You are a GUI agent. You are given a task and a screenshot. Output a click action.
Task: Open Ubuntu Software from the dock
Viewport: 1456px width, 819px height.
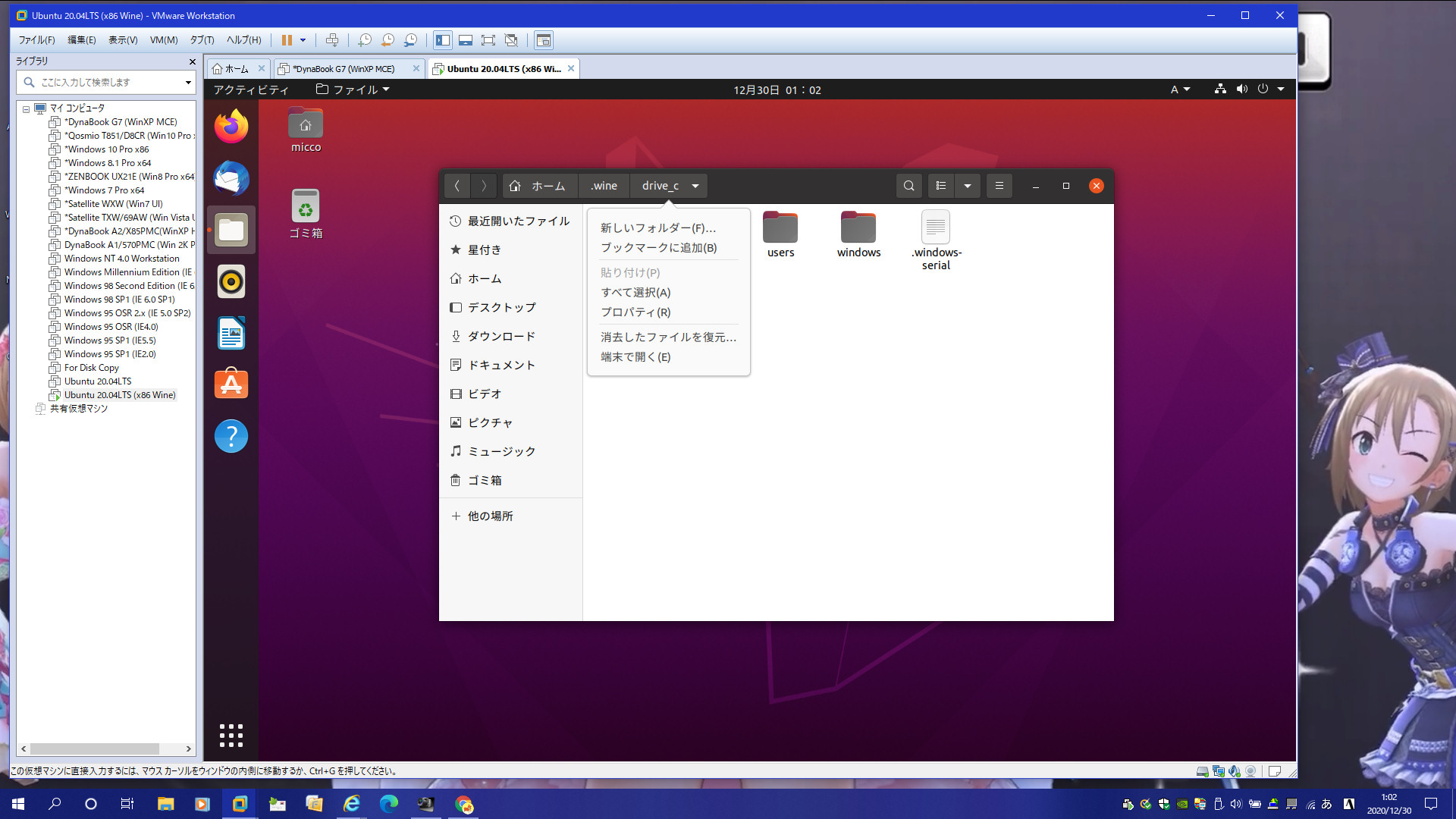click(231, 384)
